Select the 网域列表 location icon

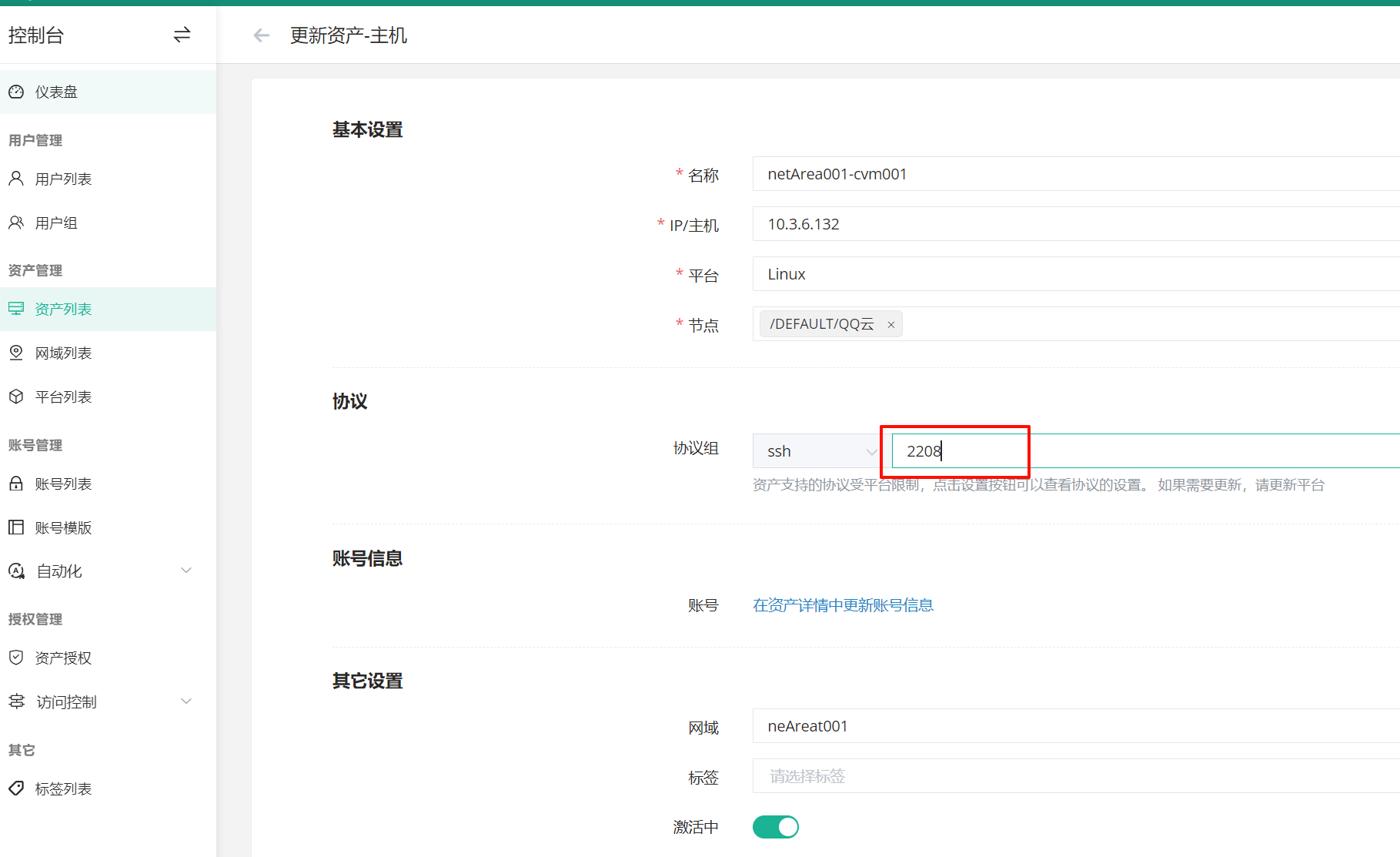point(16,353)
